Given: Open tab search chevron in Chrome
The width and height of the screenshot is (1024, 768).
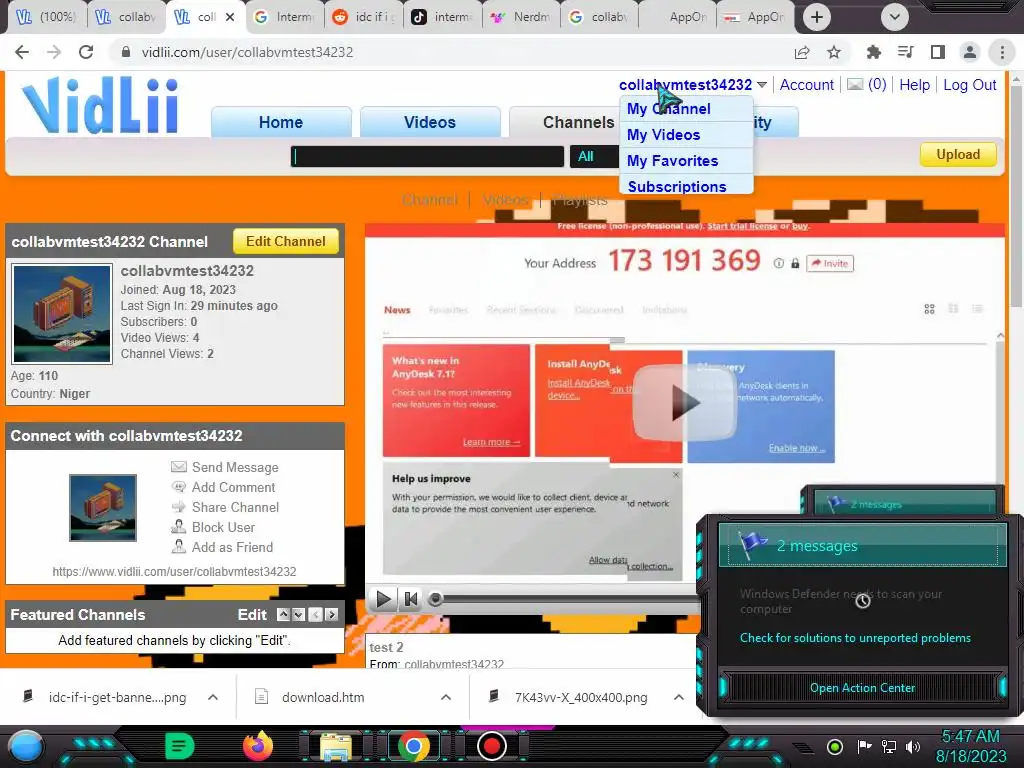Looking at the screenshot, I should [895, 17].
